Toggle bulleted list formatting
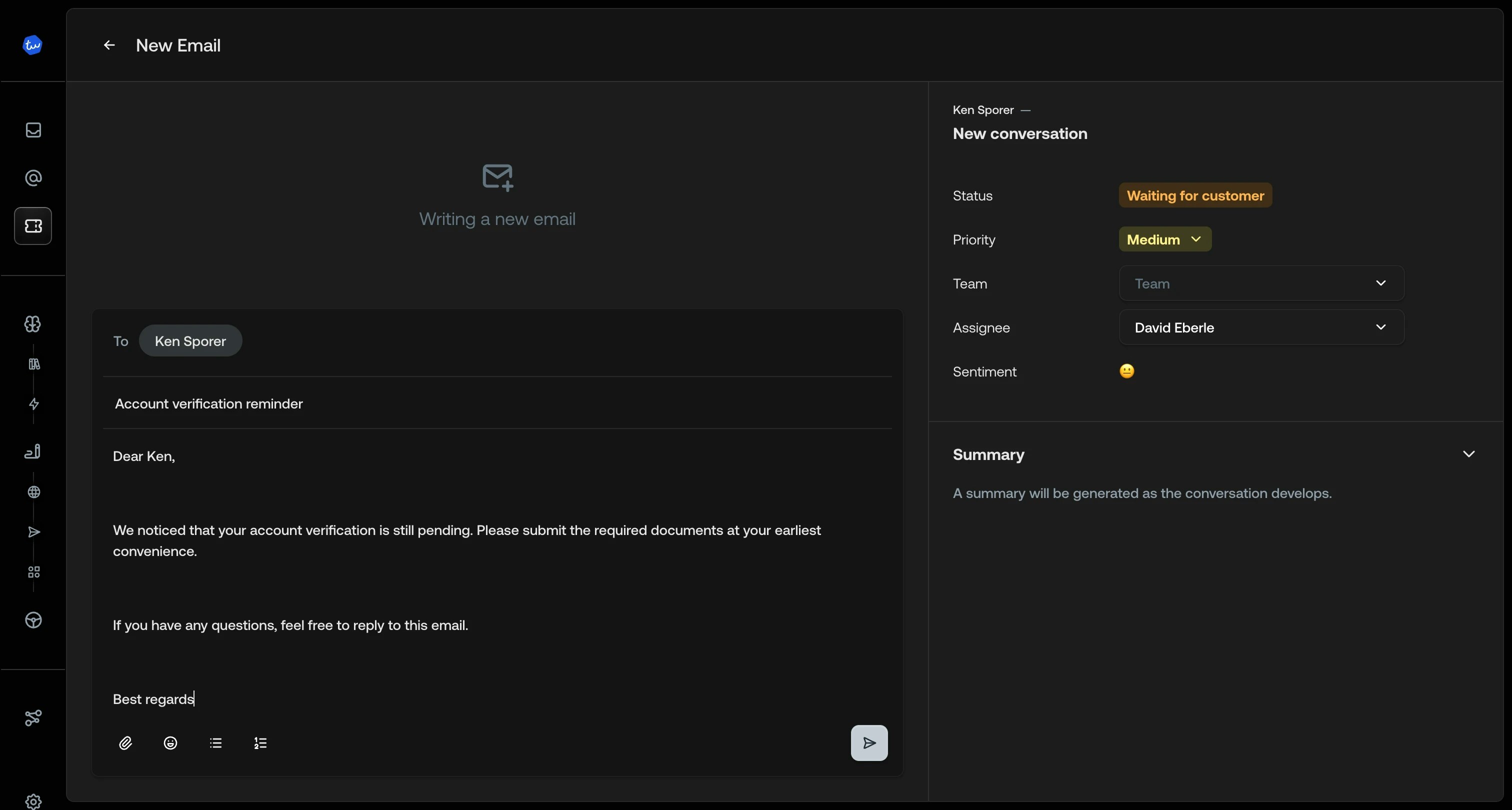 point(216,742)
